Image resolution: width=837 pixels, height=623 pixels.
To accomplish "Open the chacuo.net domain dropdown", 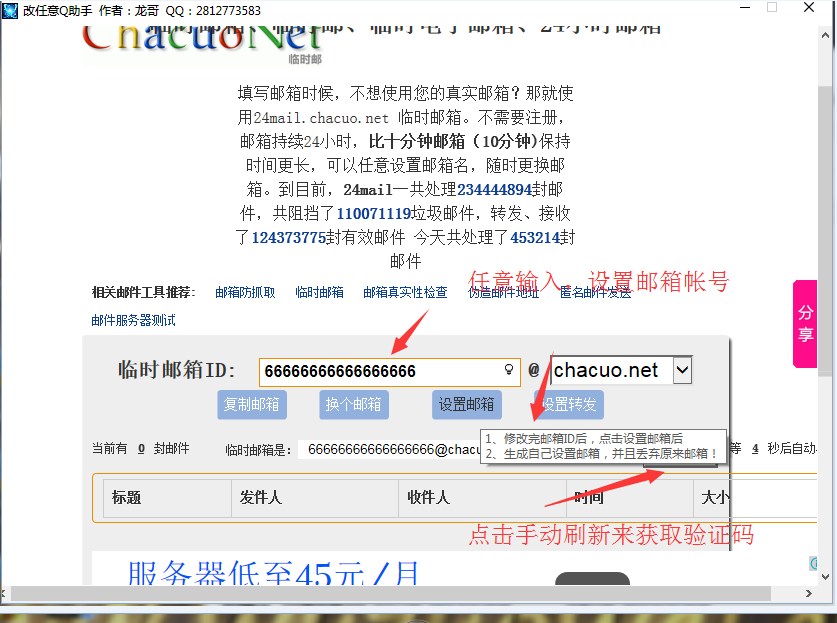I will 682,370.
